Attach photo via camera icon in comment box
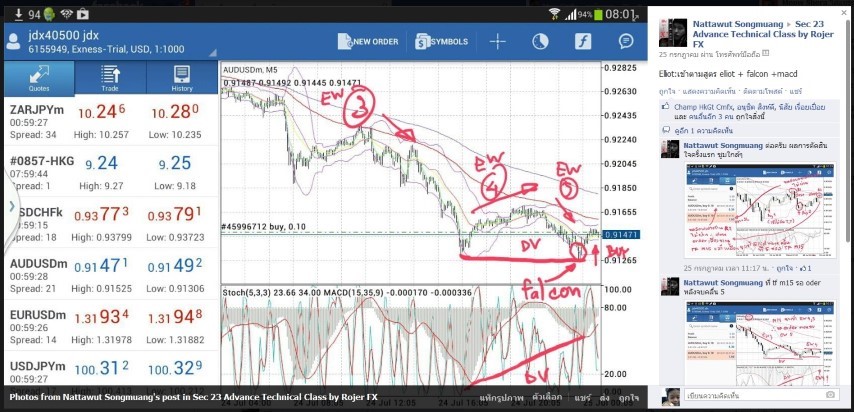The height and width of the screenshot is (412, 854). (x=831, y=395)
